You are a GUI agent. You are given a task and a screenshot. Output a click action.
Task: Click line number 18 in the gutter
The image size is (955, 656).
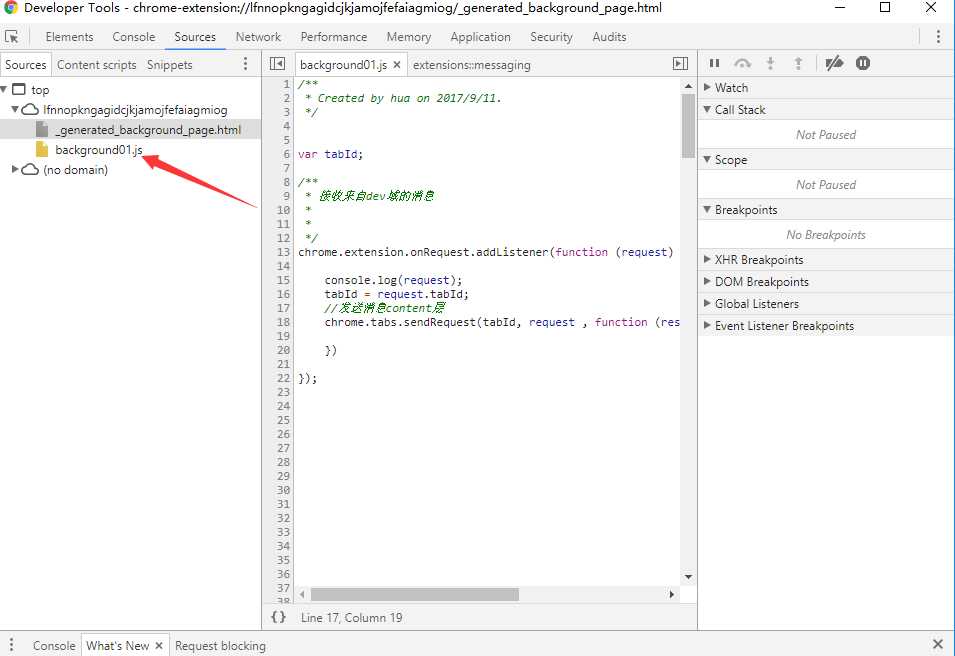tap(283, 322)
